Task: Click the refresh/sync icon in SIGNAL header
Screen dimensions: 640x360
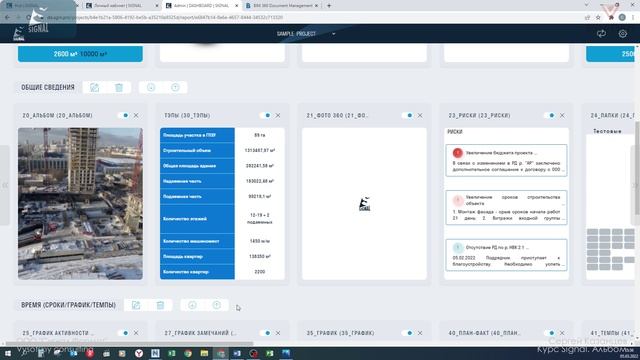Action: (601, 34)
